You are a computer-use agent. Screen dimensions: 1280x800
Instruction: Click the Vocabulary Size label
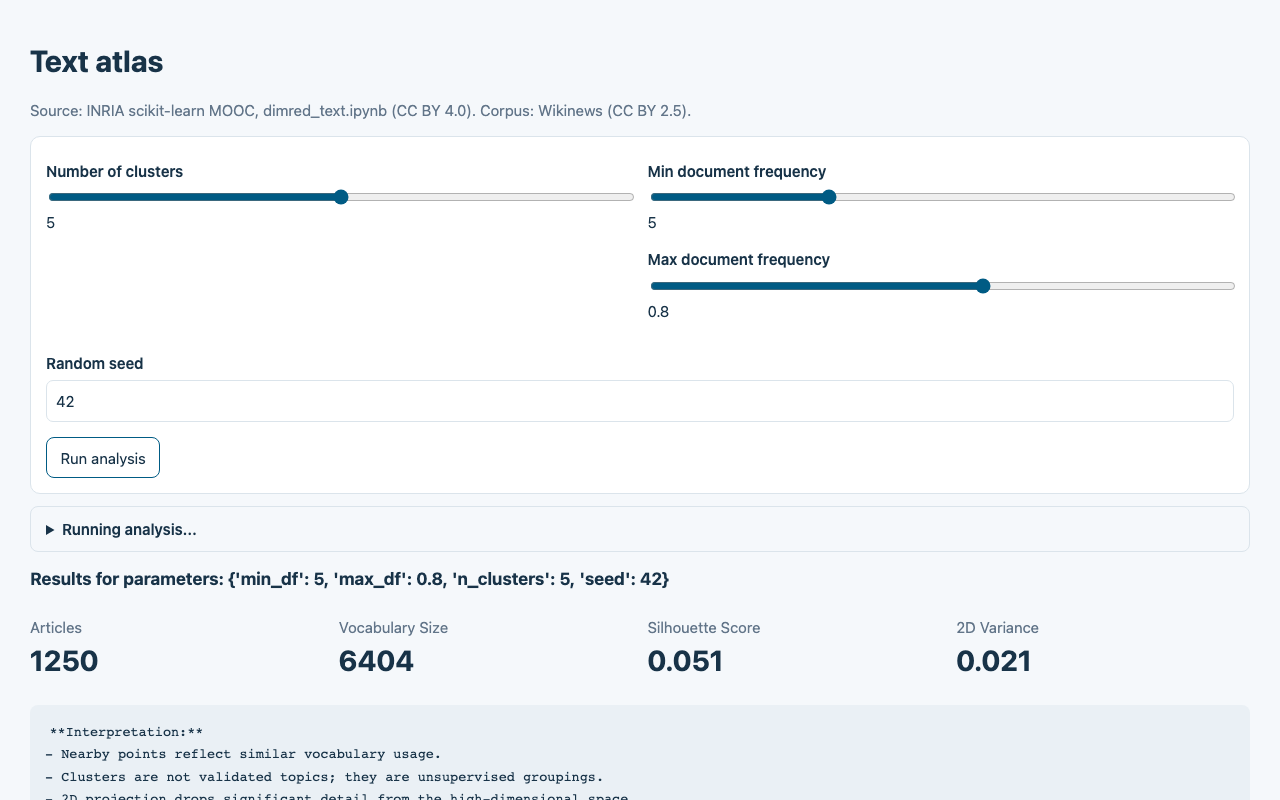[x=393, y=628]
